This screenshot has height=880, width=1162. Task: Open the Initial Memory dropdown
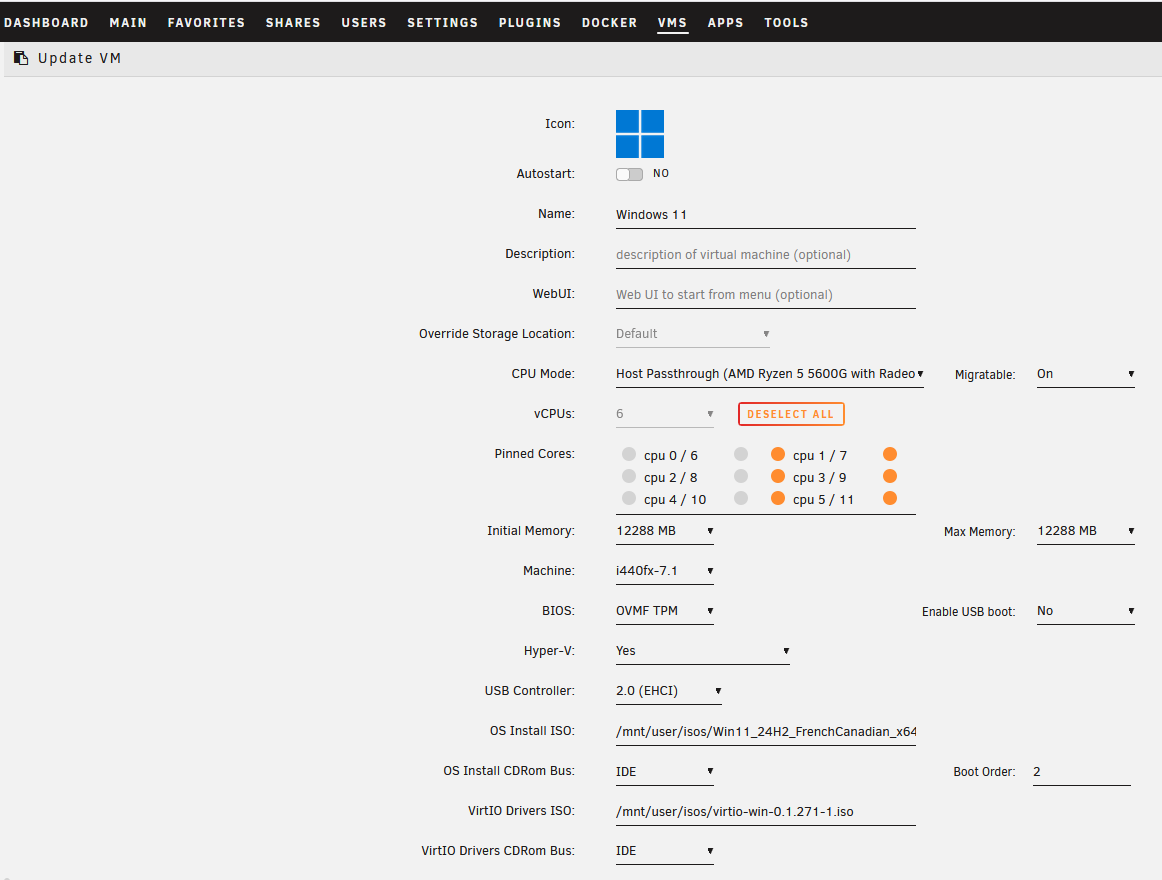tap(664, 531)
